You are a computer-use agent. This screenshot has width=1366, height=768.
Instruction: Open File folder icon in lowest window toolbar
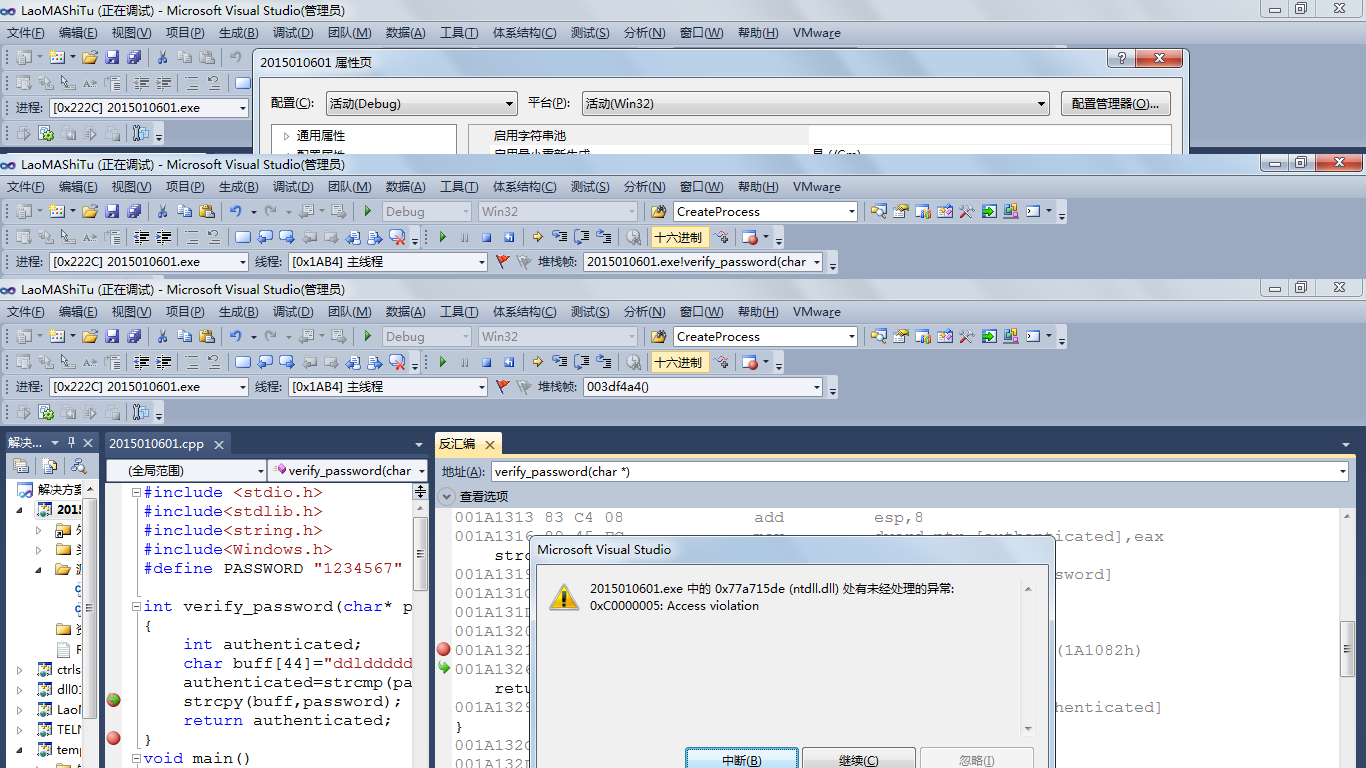[90, 336]
